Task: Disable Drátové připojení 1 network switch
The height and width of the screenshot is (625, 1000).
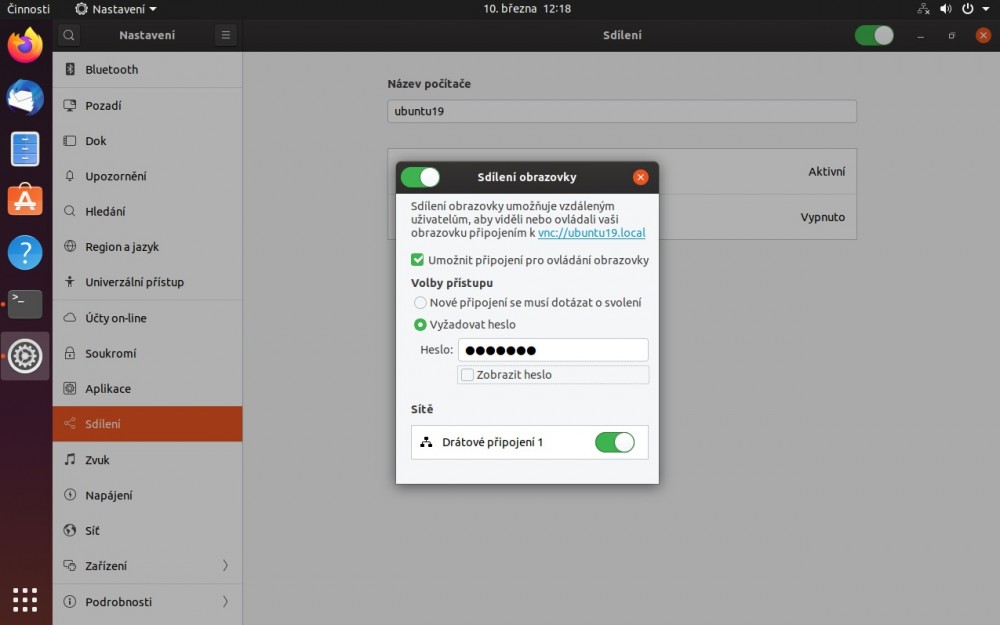Action: click(x=614, y=442)
